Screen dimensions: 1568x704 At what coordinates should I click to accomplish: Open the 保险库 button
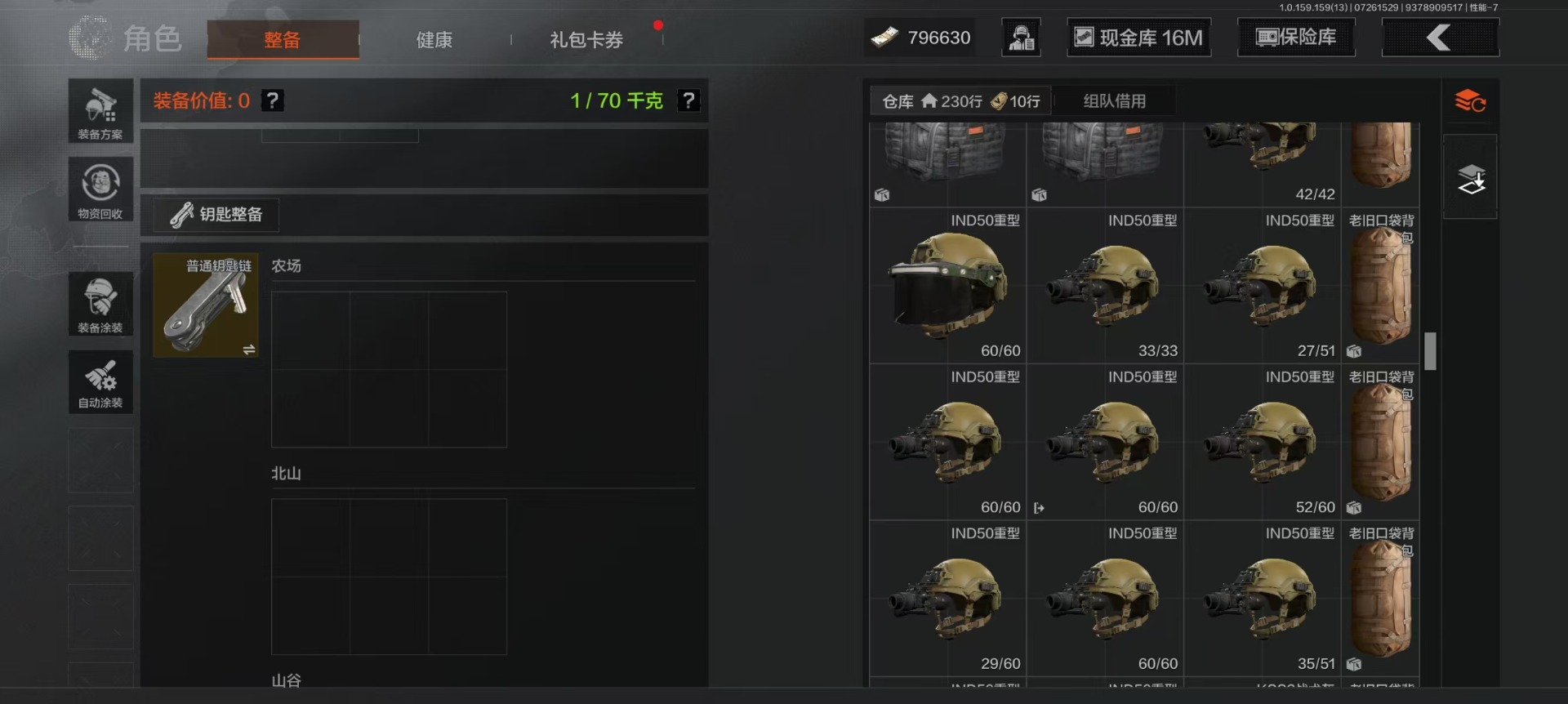pyautogui.click(x=1296, y=38)
